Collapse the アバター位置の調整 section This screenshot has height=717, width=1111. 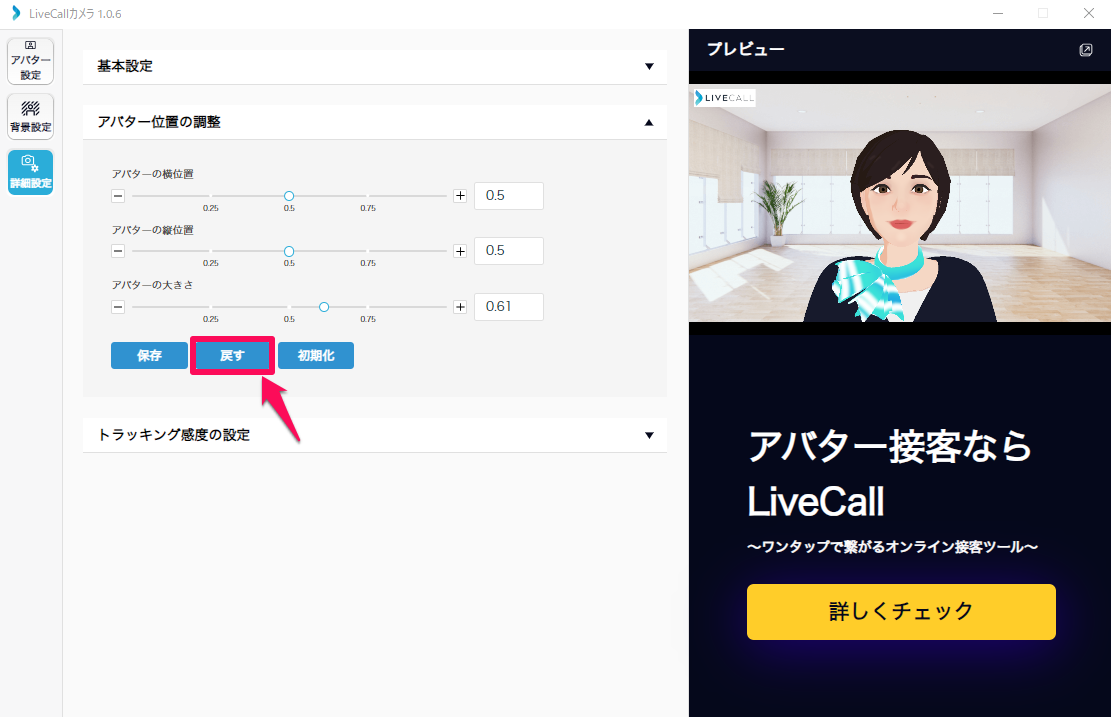[375, 123]
